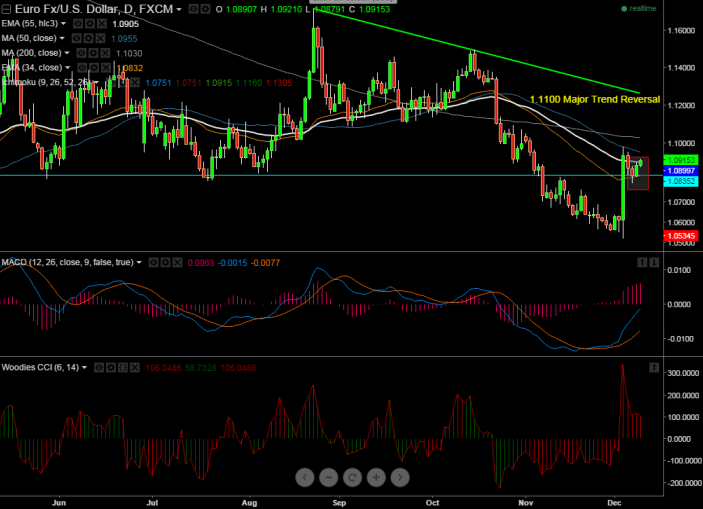Screen dimensions: 703x509
Task: Toggle visibility of the MACD indicator
Action: [x=155, y=262]
